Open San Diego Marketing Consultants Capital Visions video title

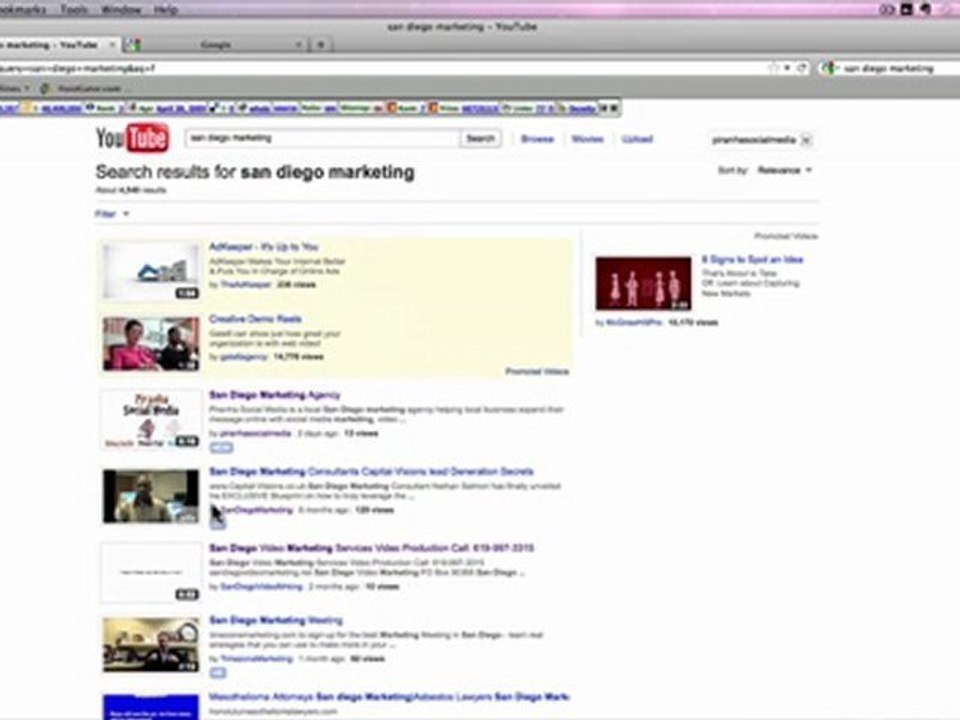(371, 471)
